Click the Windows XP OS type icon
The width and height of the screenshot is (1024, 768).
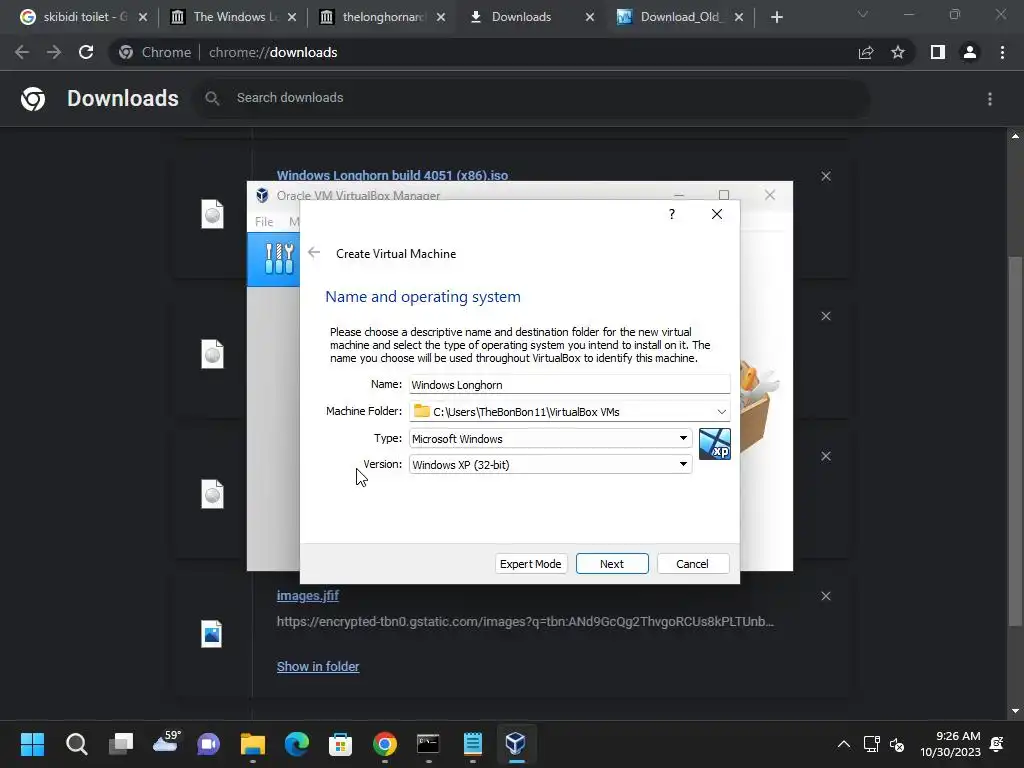(x=714, y=444)
